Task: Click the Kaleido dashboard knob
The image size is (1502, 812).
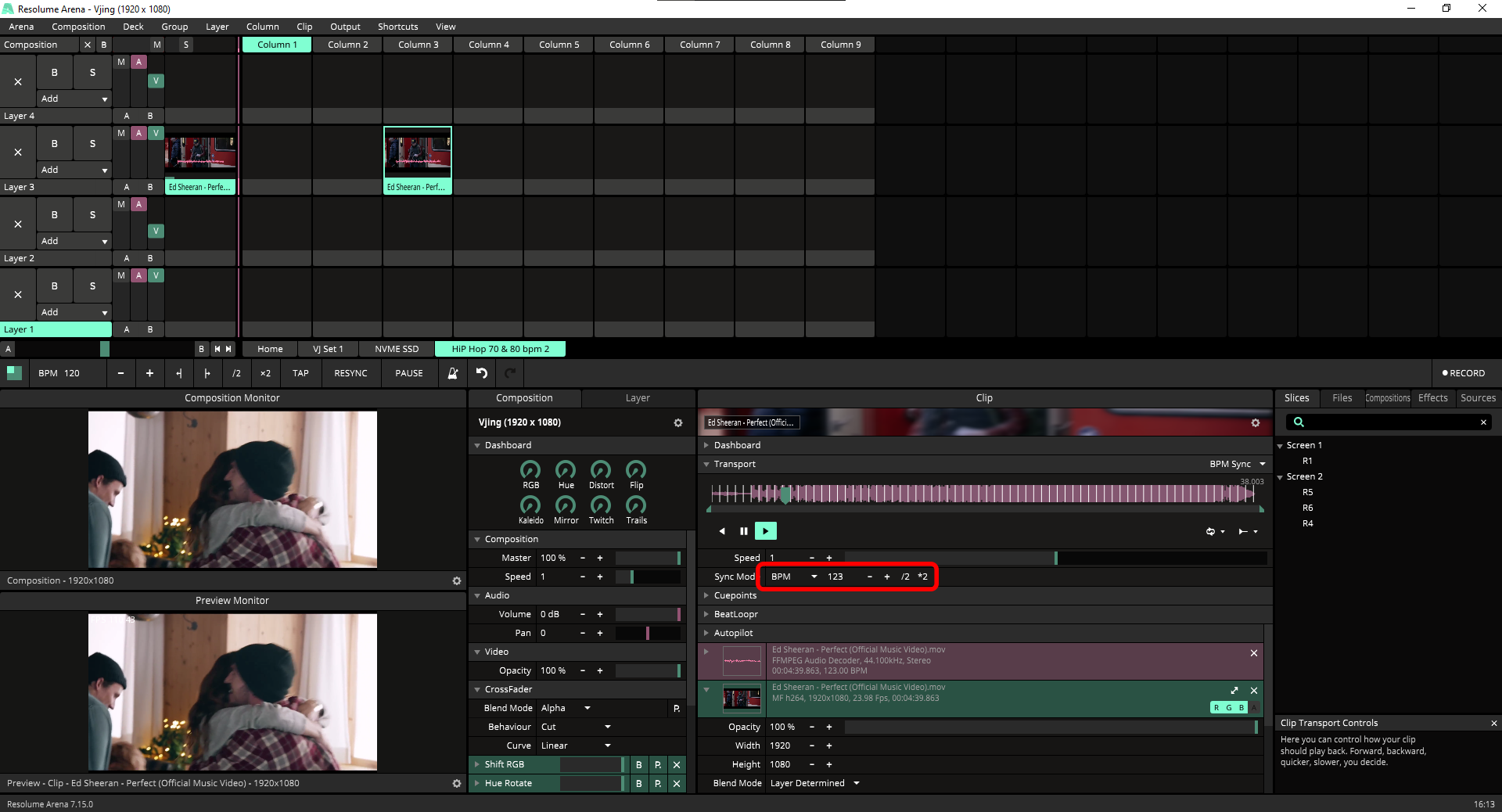Action: [530, 505]
